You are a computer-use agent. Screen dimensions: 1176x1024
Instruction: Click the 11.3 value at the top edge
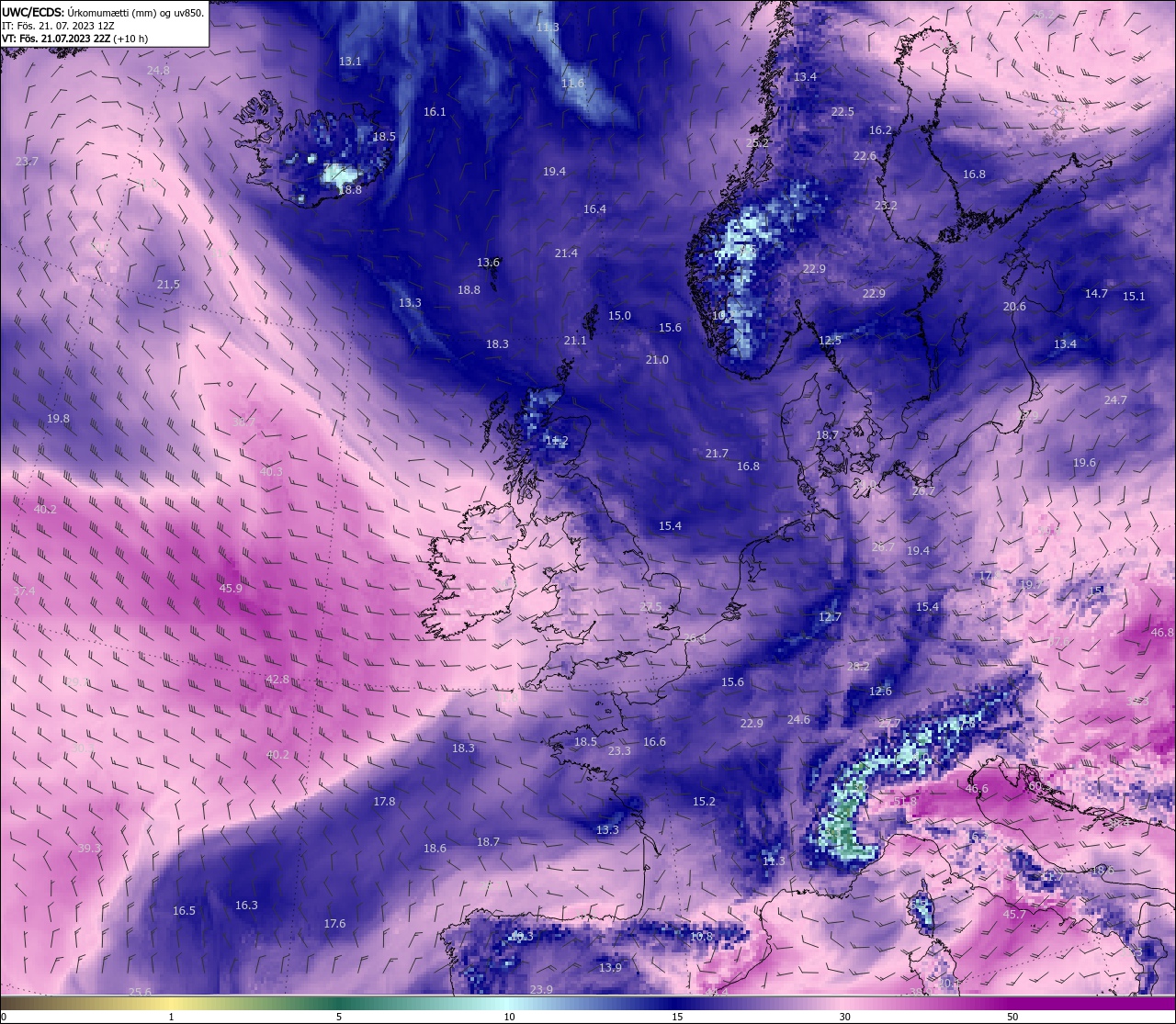pos(548,28)
